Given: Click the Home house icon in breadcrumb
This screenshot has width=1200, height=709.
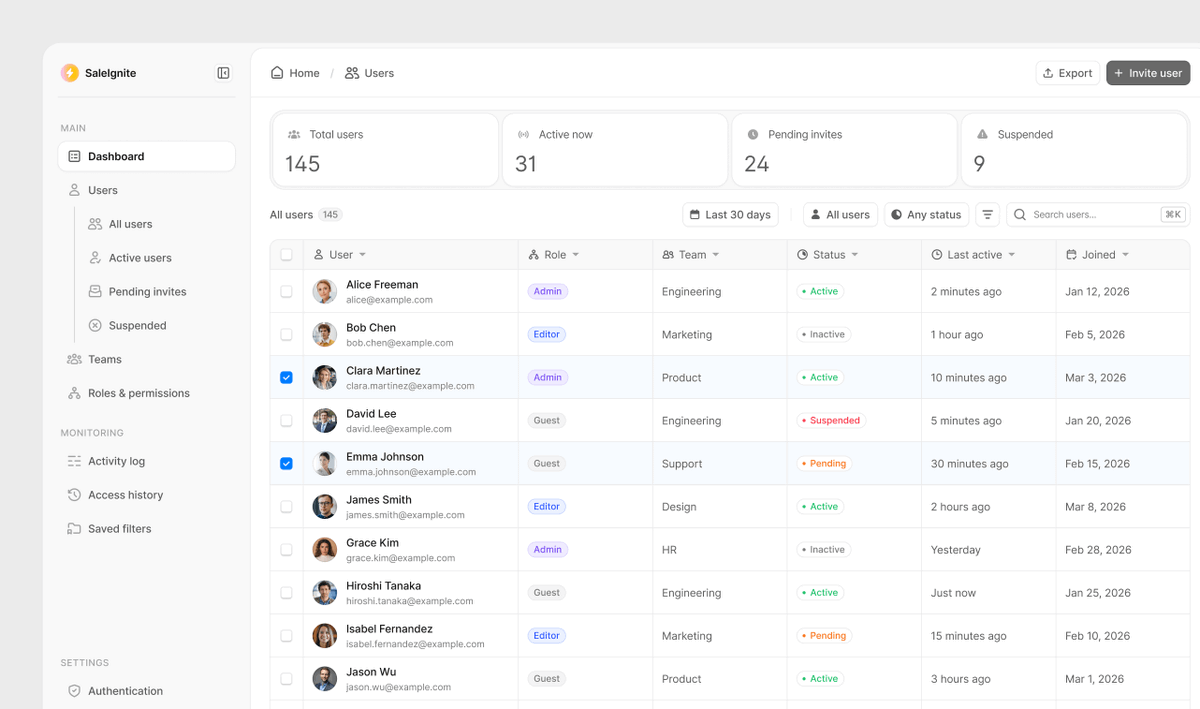Looking at the screenshot, I should coord(277,73).
